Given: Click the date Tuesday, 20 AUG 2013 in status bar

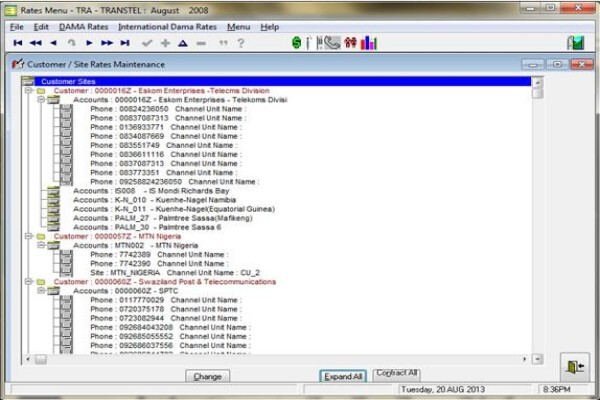Looking at the screenshot, I should coord(443,389).
